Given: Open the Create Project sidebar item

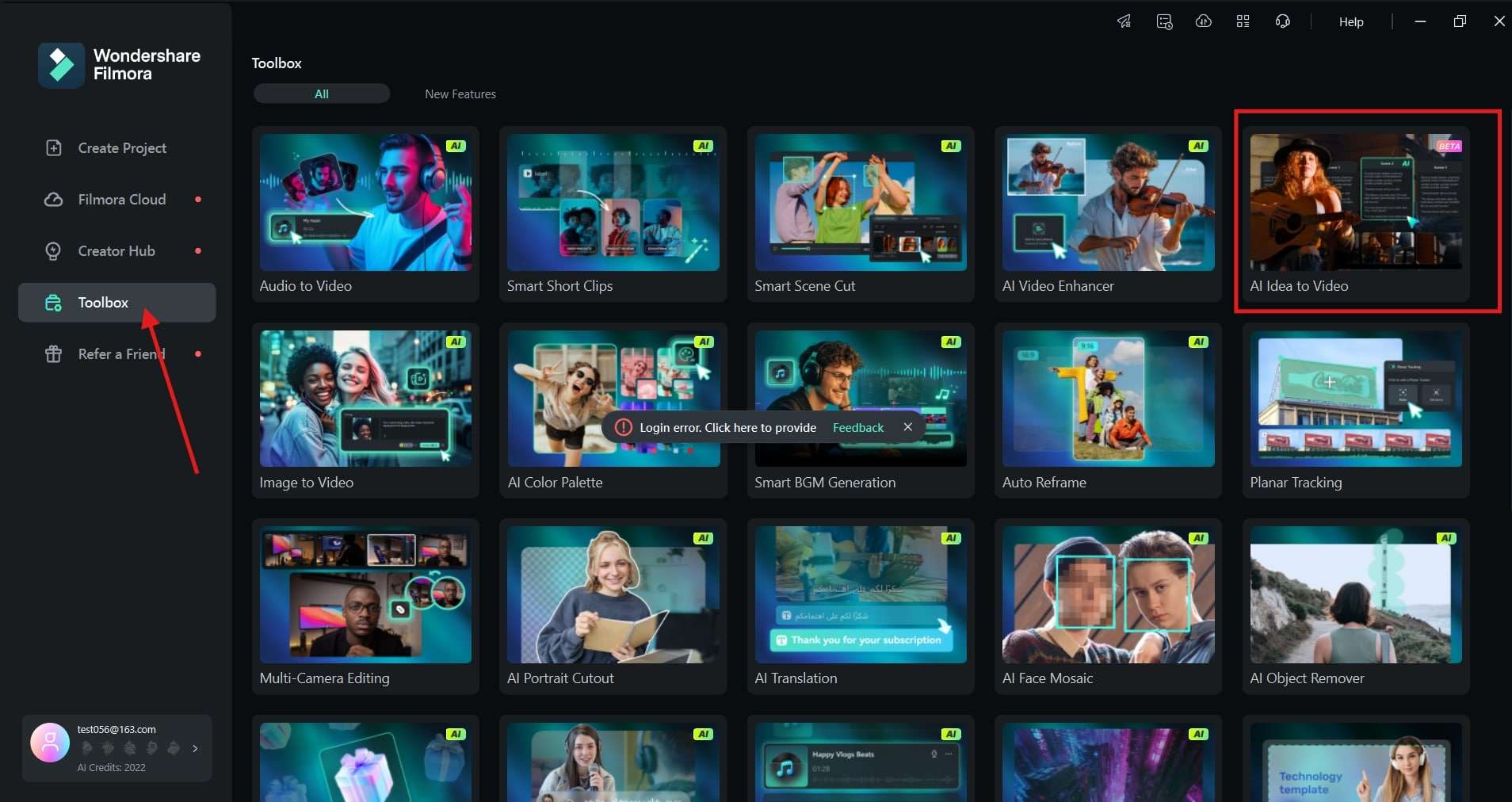Looking at the screenshot, I should [116, 148].
